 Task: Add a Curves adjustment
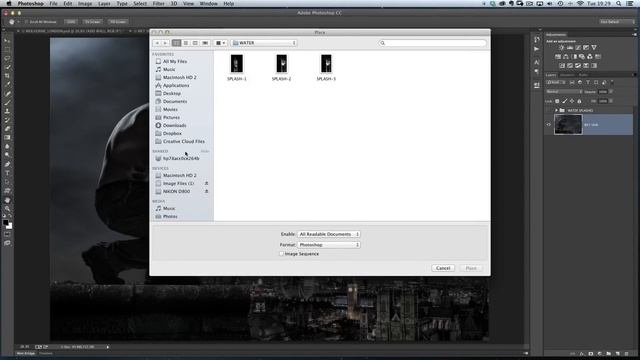pyautogui.click(x=578, y=48)
